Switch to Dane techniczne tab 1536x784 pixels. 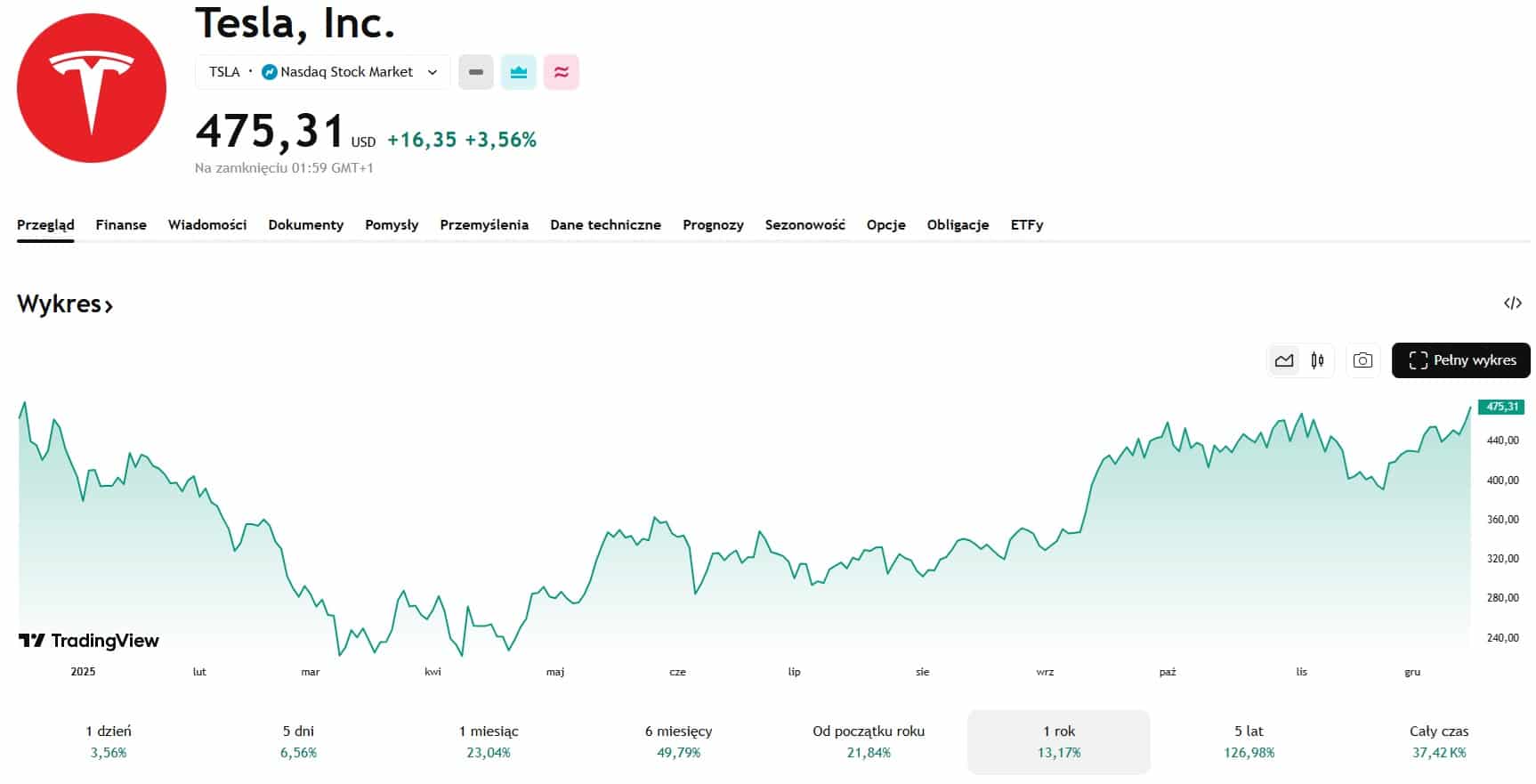pyautogui.click(x=605, y=225)
